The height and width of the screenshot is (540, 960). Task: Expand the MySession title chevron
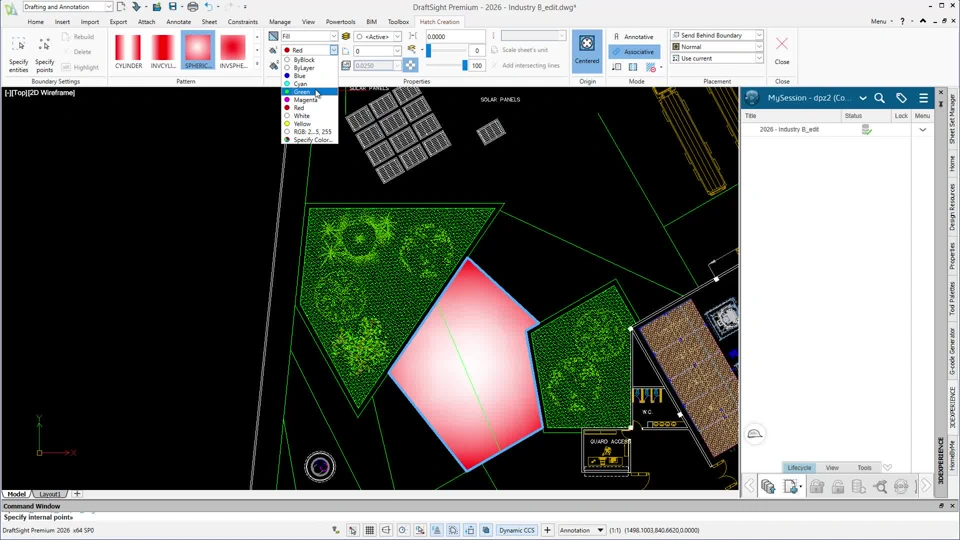[863, 98]
